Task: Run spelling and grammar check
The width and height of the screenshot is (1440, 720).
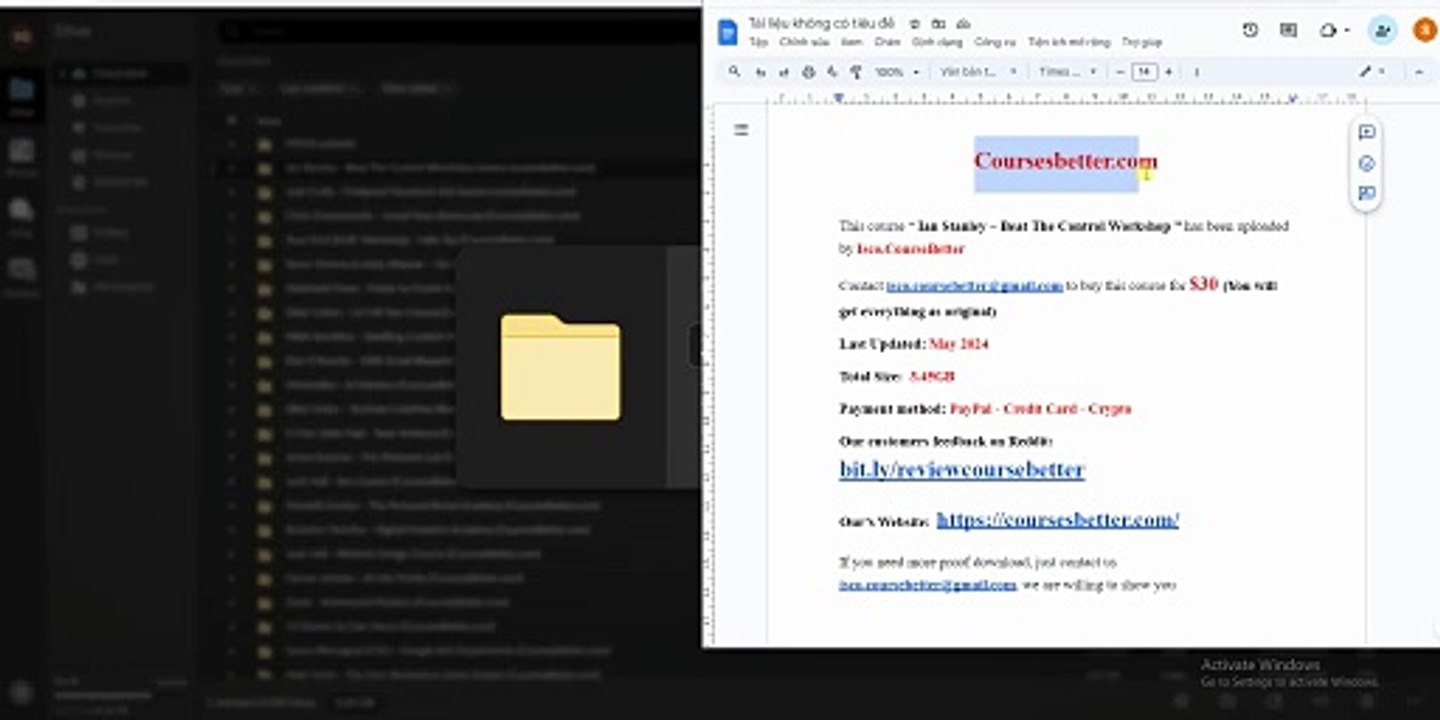Action: [831, 72]
